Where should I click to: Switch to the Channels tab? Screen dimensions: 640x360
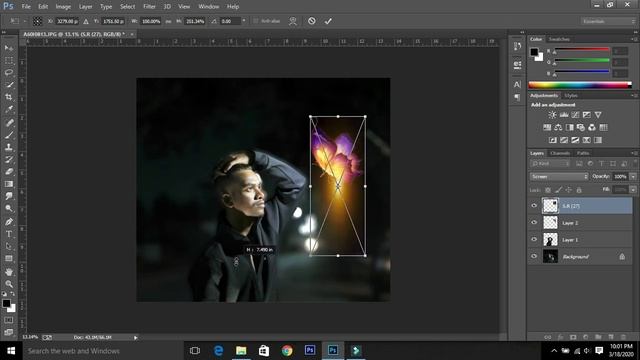tap(560, 153)
